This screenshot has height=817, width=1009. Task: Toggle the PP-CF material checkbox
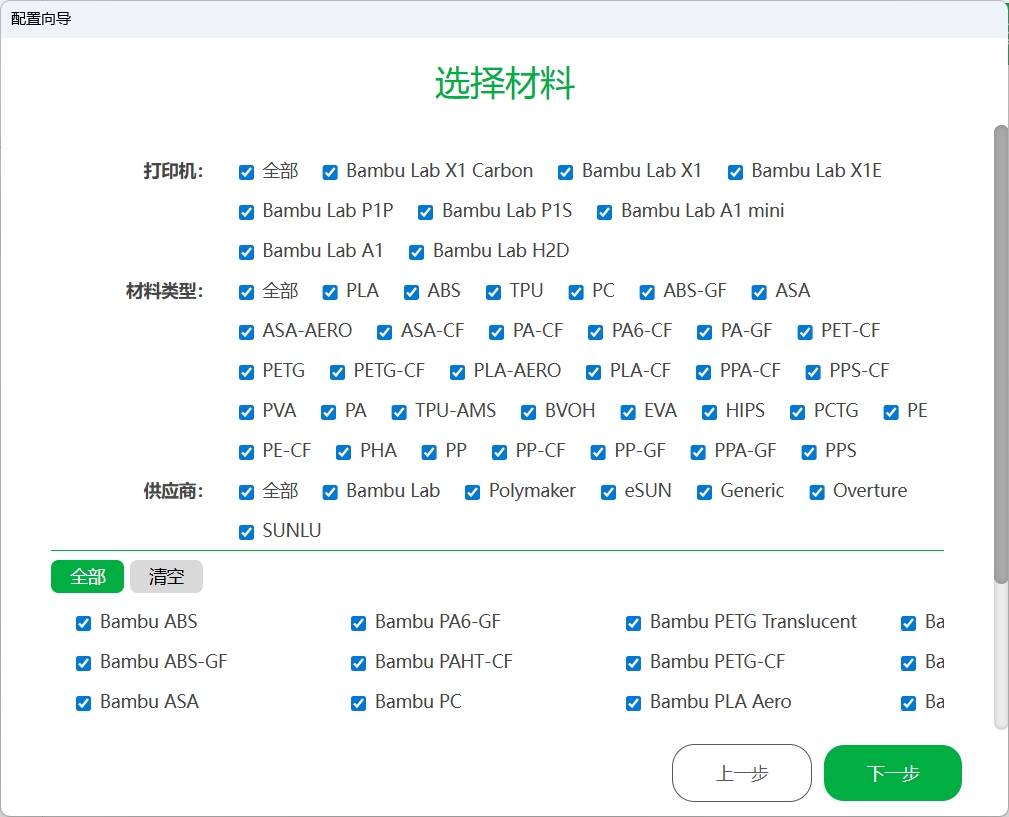(x=499, y=452)
